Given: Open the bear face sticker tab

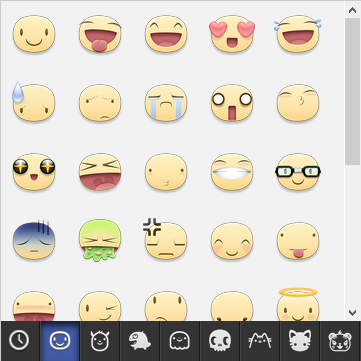Looking at the screenshot, I should pos(340,341).
